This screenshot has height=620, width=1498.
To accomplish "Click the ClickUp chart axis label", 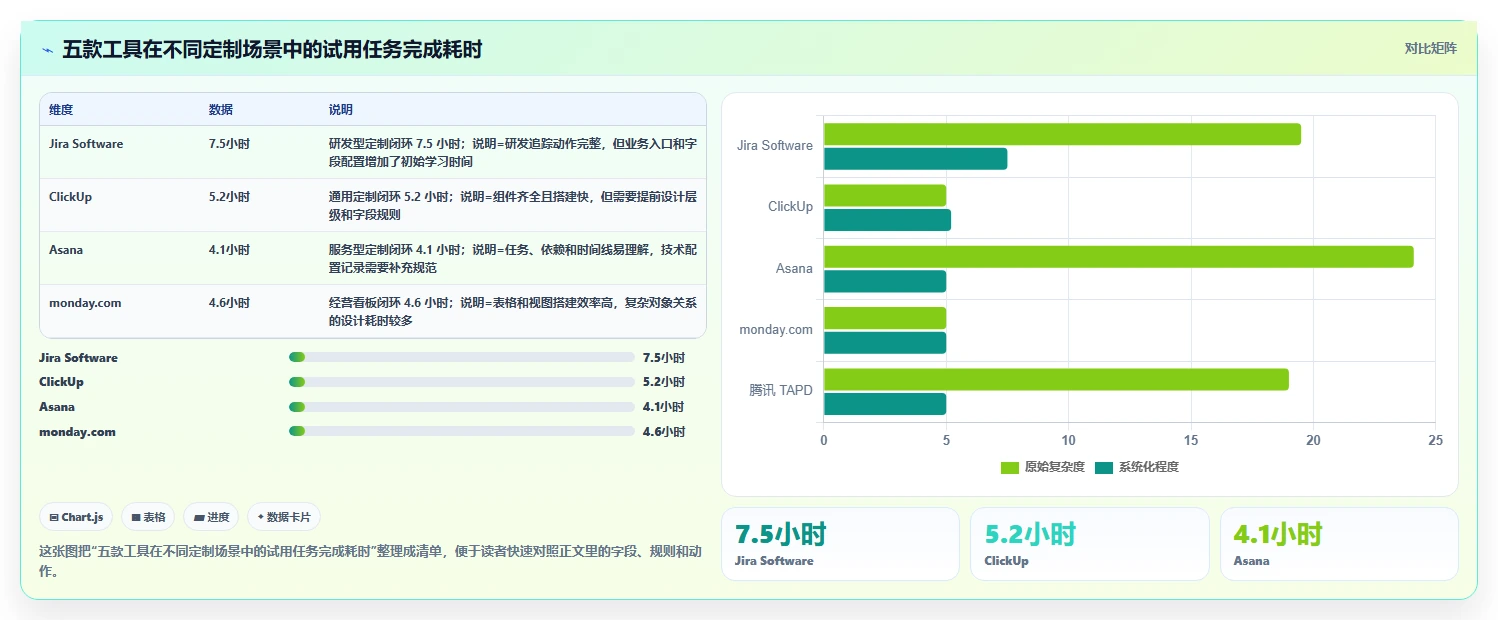I will pos(790,206).
